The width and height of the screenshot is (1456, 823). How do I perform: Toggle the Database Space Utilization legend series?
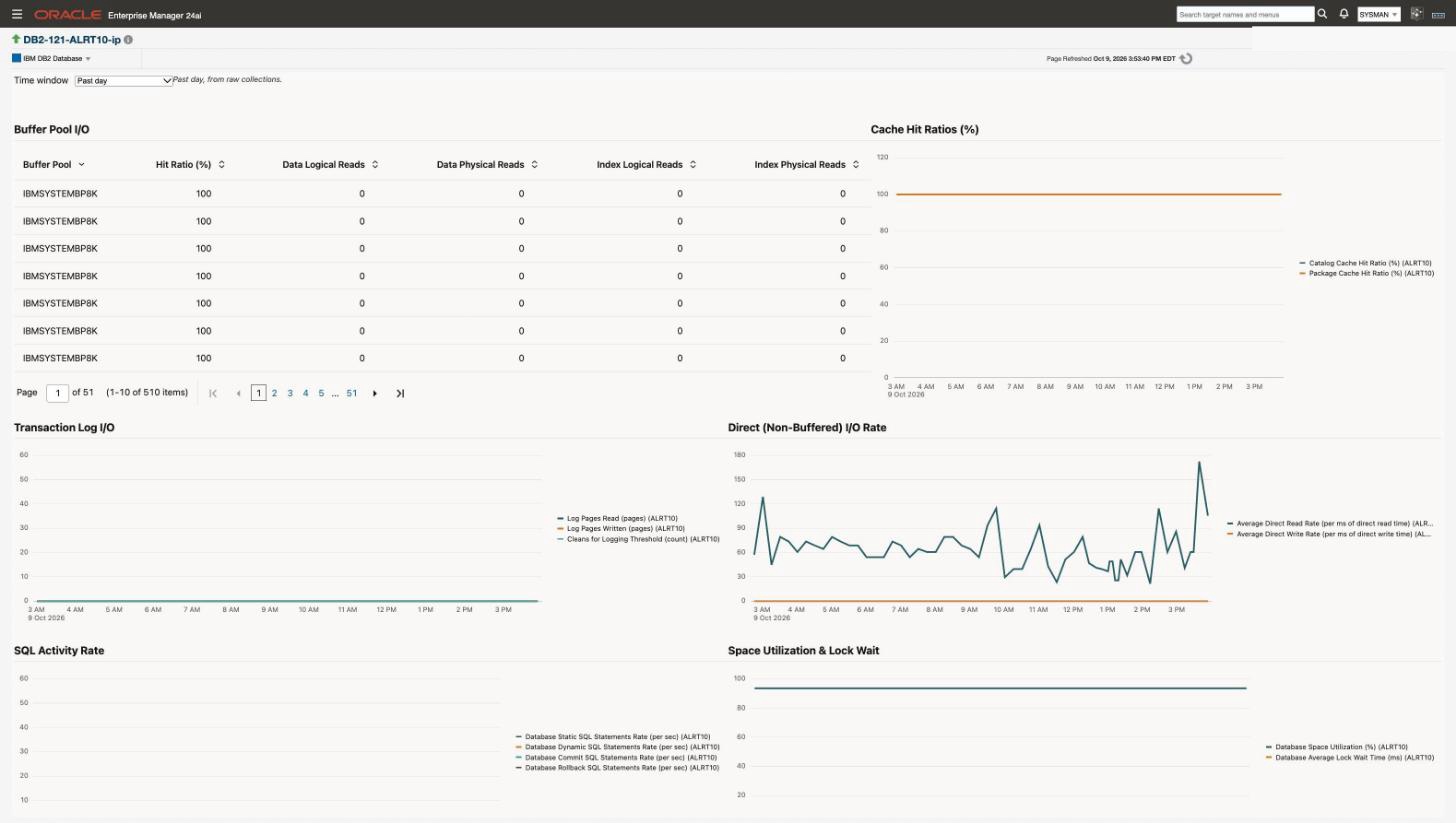[1337, 747]
